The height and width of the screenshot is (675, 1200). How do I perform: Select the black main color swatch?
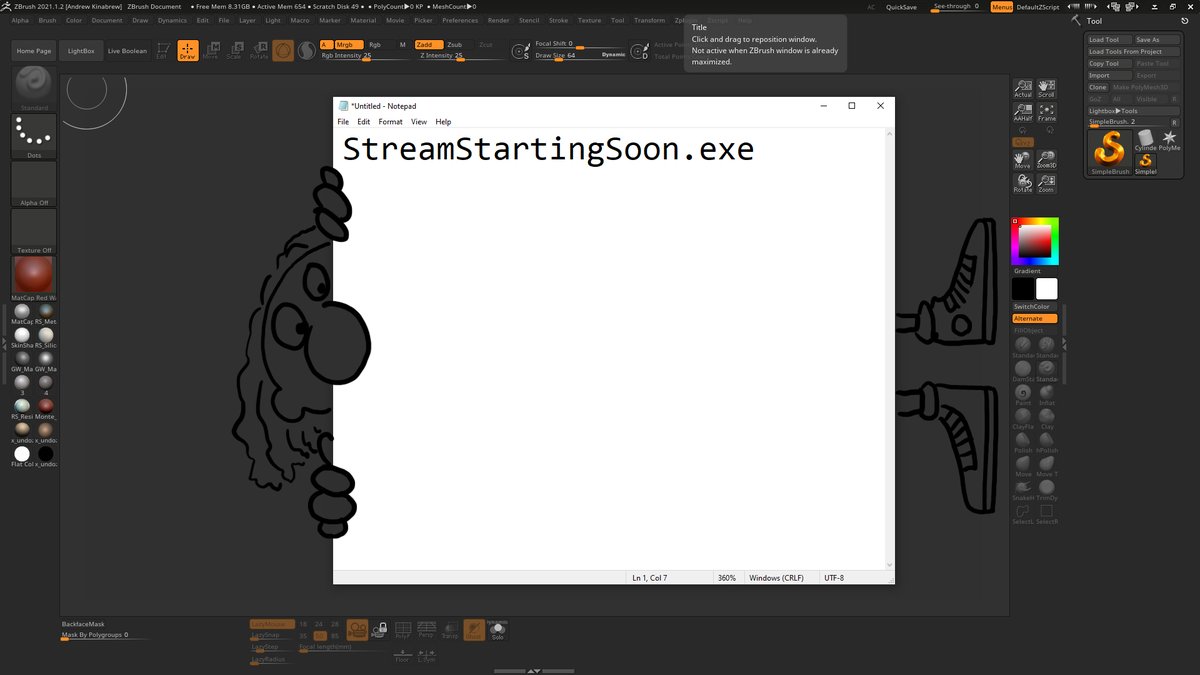tap(1023, 289)
